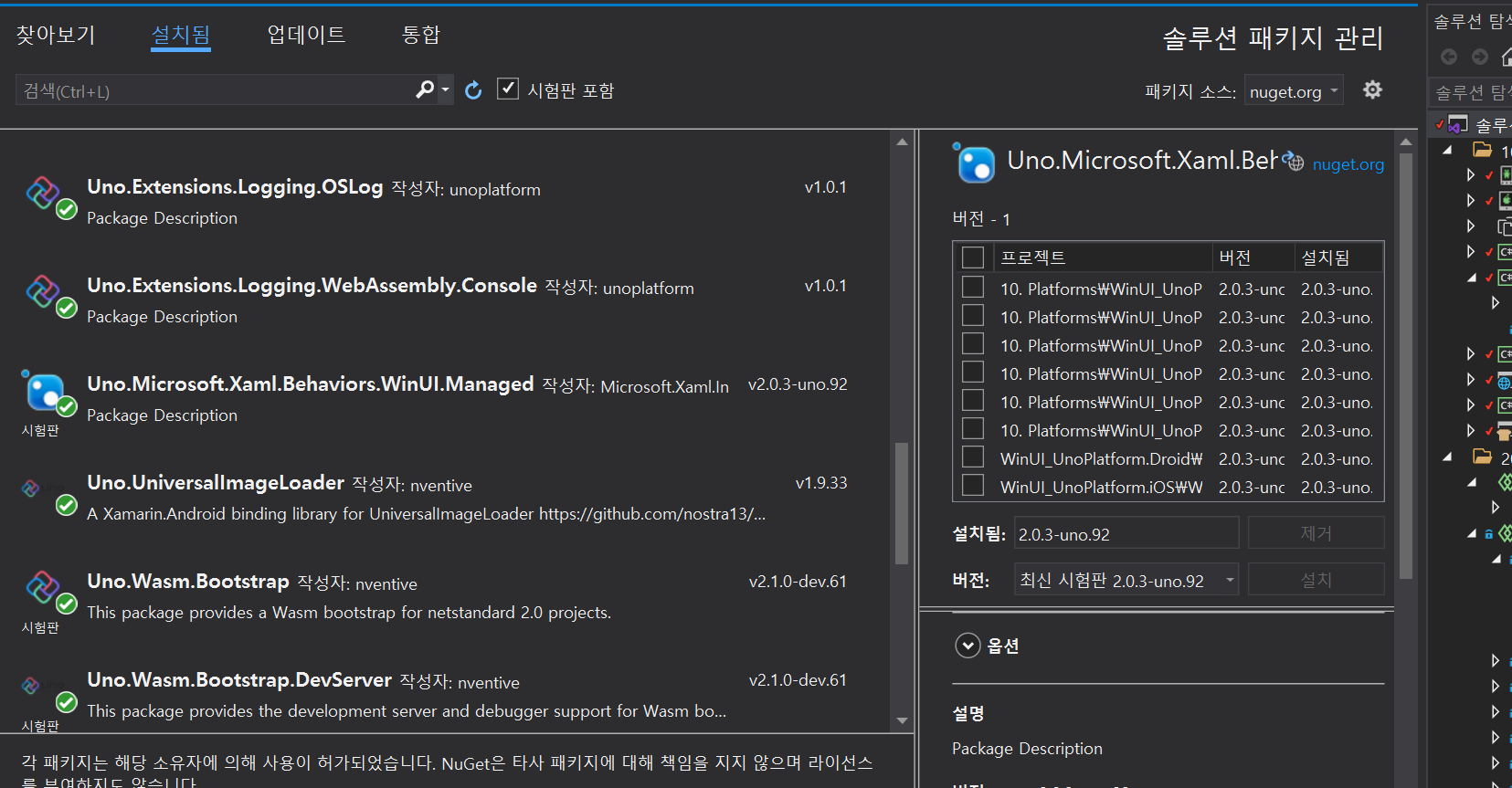Click the Xamarin.Android binding library description

click(426, 514)
